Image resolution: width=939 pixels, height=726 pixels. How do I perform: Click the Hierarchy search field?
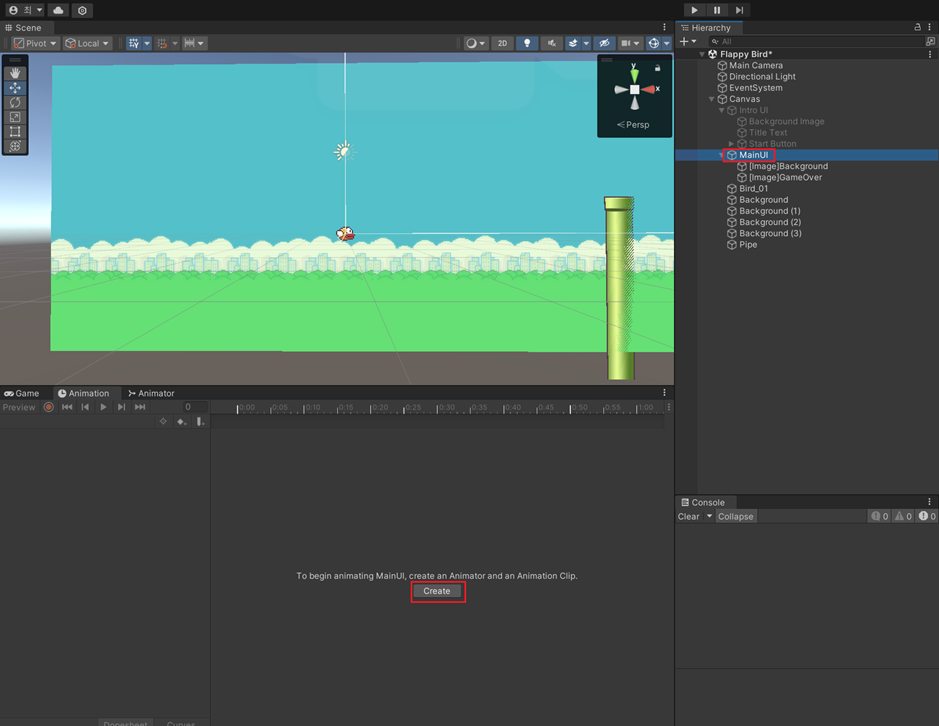click(x=816, y=41)
